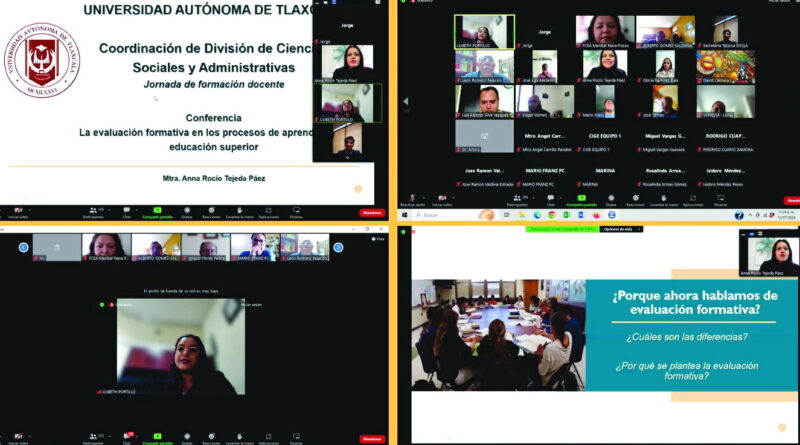The width and height of the screenshot is (800, 445).
Task: Click Compartir pantalla in the title slide window
Action: coord(157,212)
